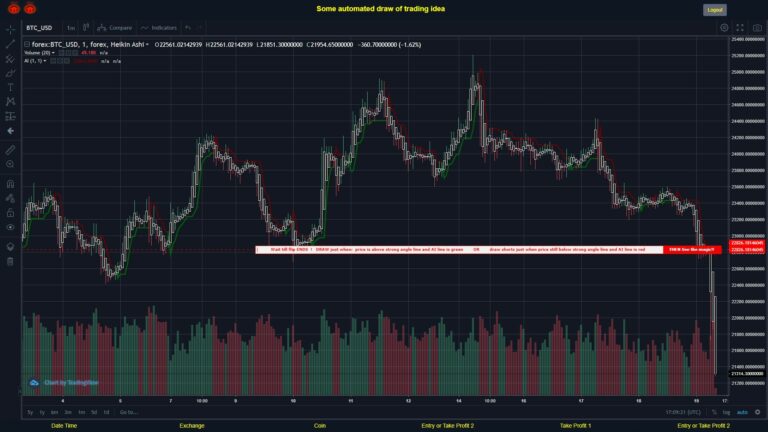Click the red price label on the scale
Viewport: 768px width, 432px height.
click(x=746, y=246)
